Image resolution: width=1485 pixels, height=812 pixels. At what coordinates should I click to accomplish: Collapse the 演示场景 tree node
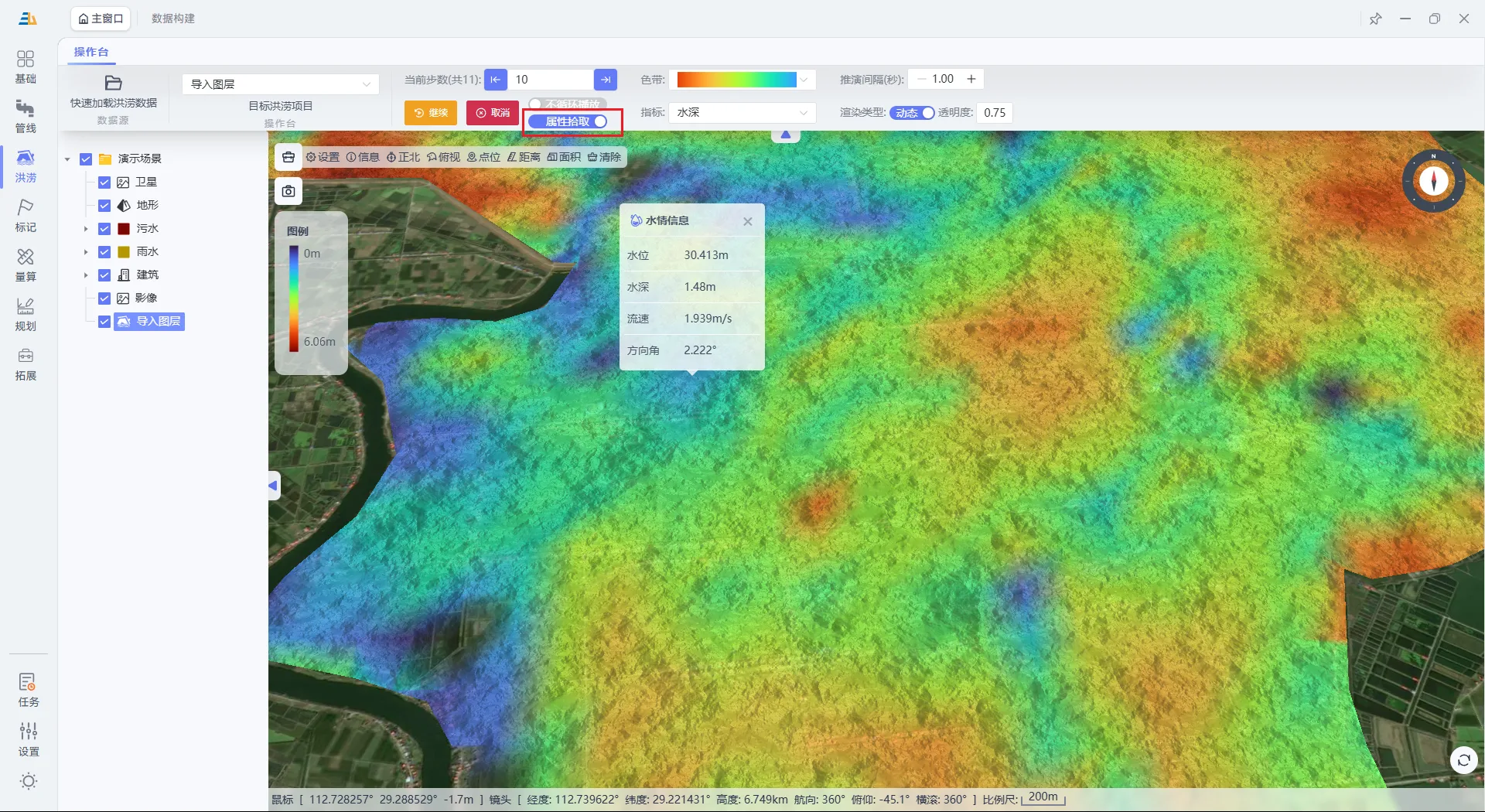click(67, 159)
